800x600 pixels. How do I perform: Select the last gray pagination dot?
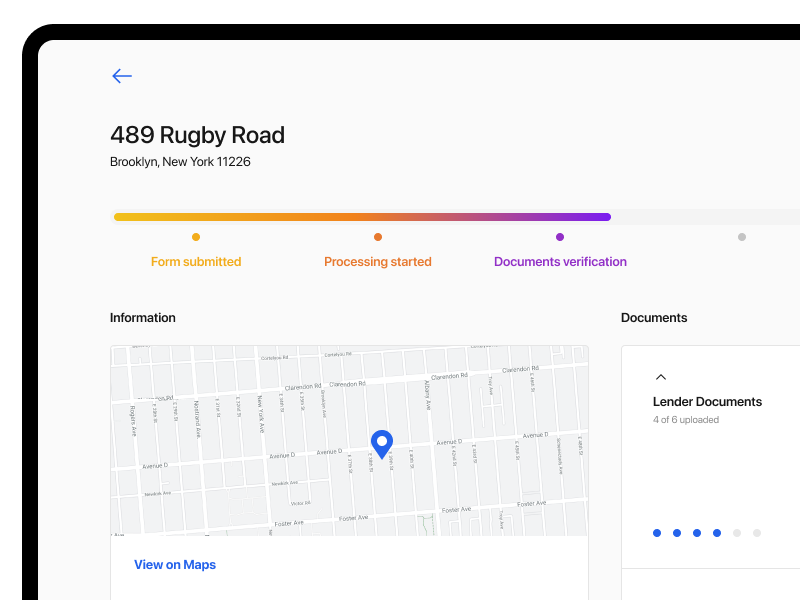point(757,533)
